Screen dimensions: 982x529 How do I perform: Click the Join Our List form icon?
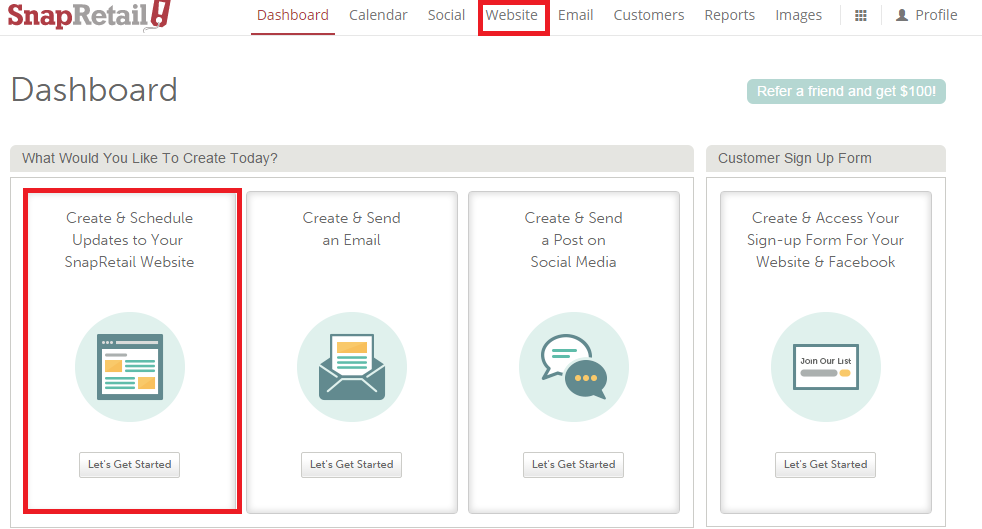[825, 367]
